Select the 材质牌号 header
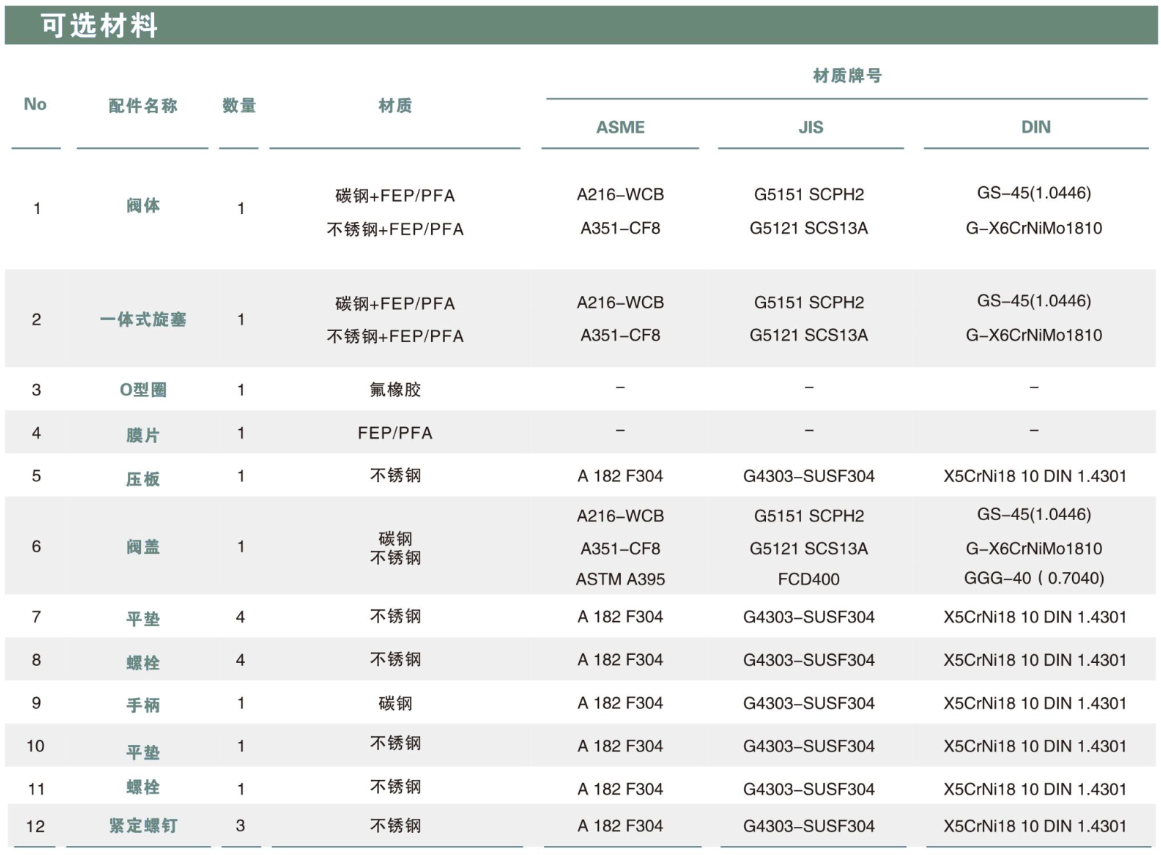1161x855 pixels. pos(846,76)
